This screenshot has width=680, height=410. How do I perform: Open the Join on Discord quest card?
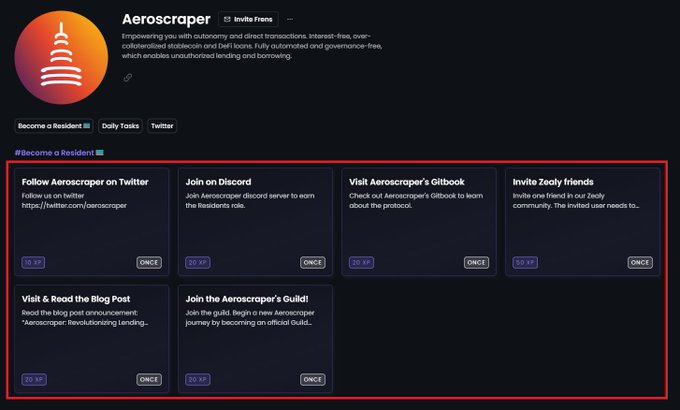(x=255, y=222)
